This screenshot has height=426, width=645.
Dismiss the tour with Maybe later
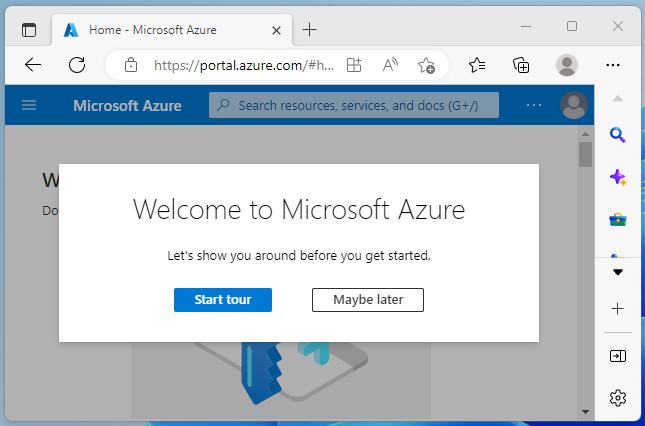[367, 300]
